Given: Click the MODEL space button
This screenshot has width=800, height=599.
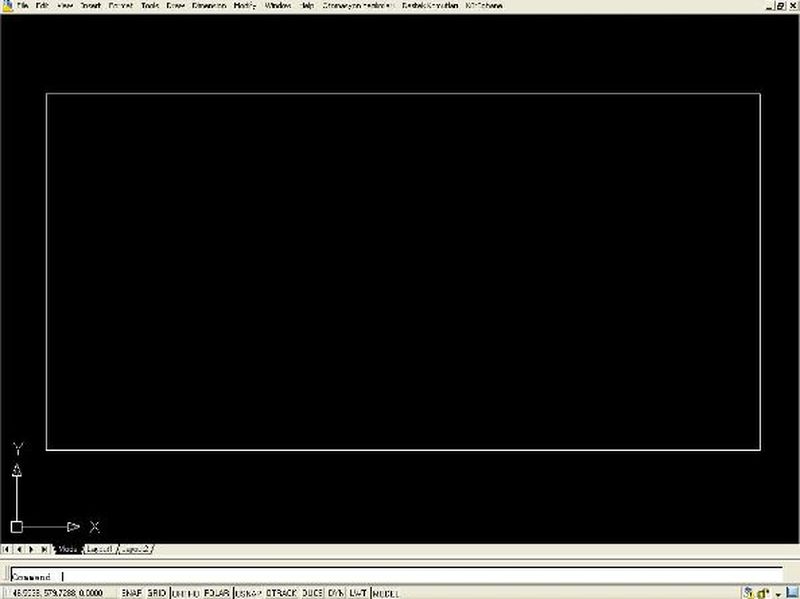Looking at the screenshot, I should tap(386, 593).
